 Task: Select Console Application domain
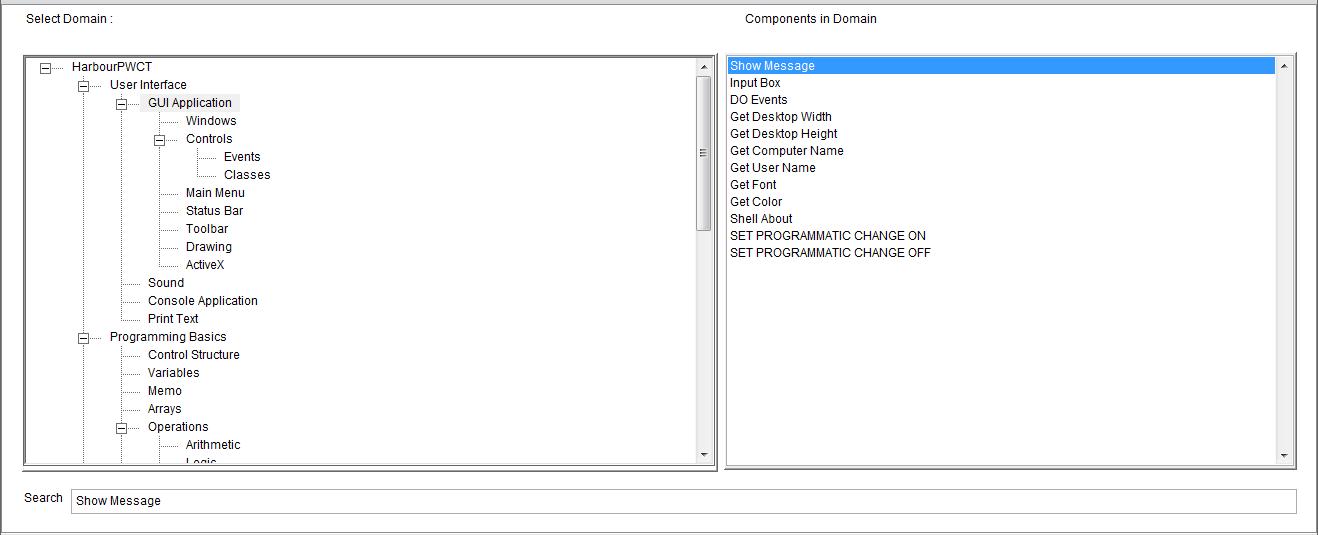point(203,301)
